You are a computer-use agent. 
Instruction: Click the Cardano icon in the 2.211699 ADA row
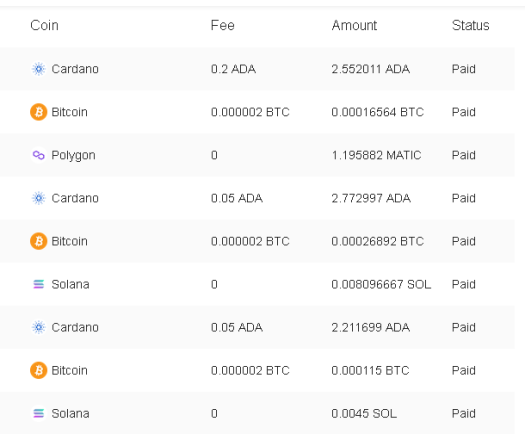39,328
